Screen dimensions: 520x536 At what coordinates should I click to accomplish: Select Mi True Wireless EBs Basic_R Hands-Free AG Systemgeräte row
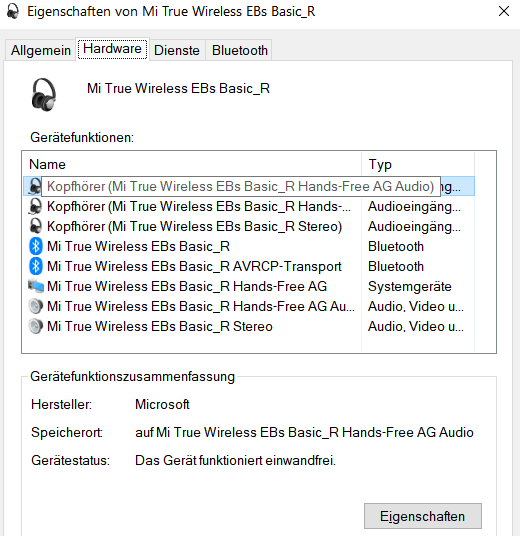pos(249,286)
